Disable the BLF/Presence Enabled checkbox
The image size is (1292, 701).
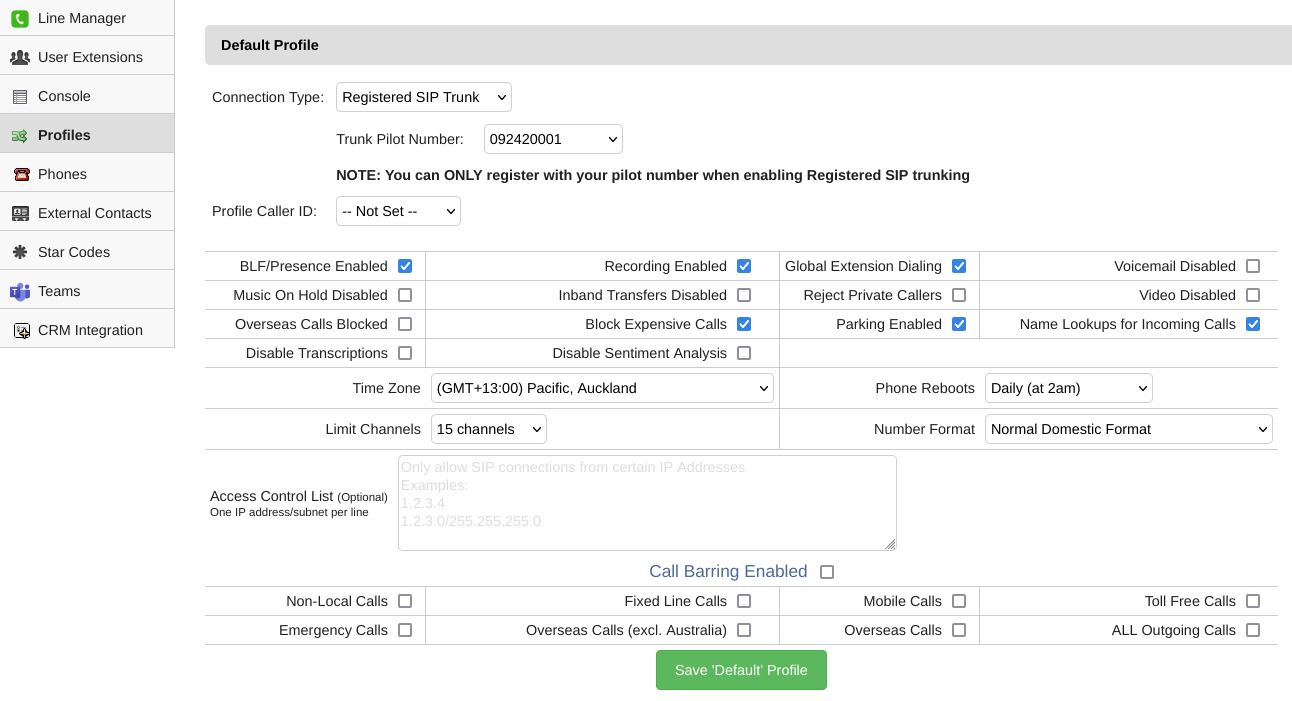point(405,266)
